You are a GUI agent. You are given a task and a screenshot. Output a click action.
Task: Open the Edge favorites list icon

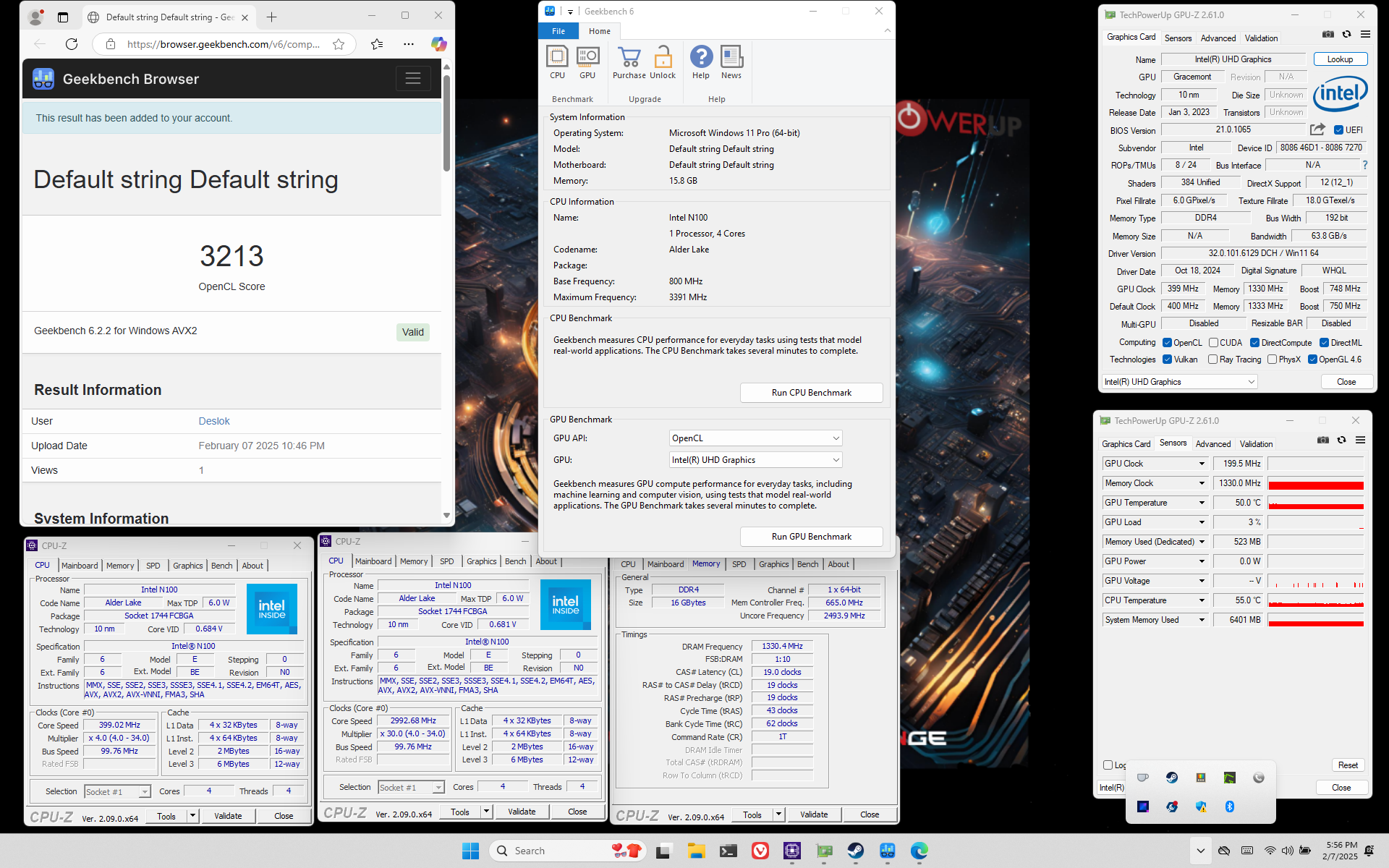[377, 44]
